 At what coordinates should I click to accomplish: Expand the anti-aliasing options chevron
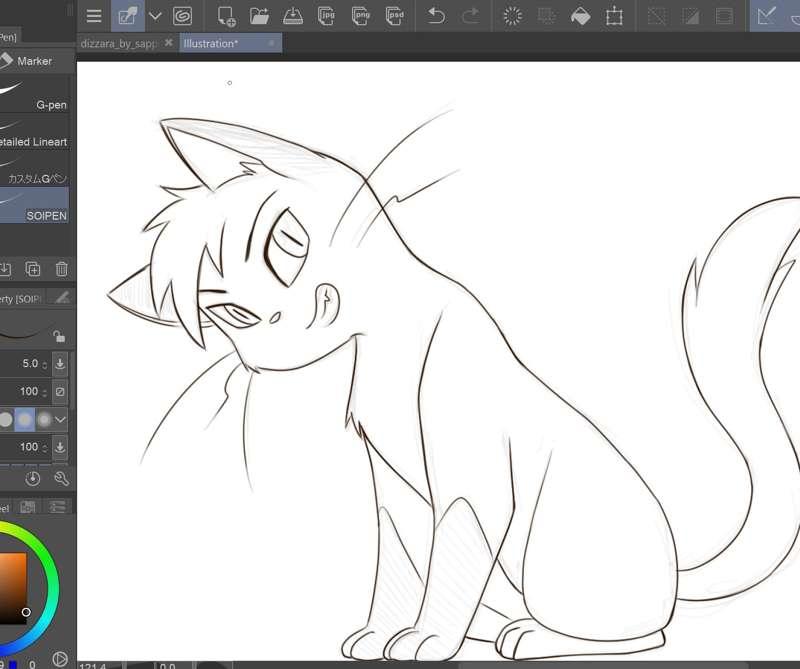click(x=60, y=420)
